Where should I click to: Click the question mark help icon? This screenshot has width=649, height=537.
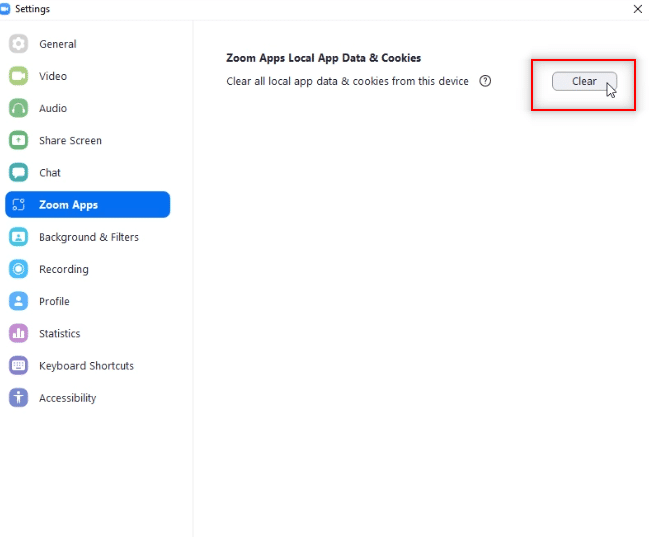click(x=485, y=81)
